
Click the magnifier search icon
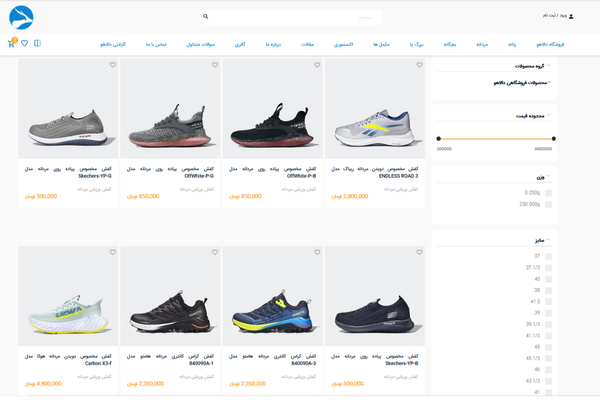(x=205, y=16)
